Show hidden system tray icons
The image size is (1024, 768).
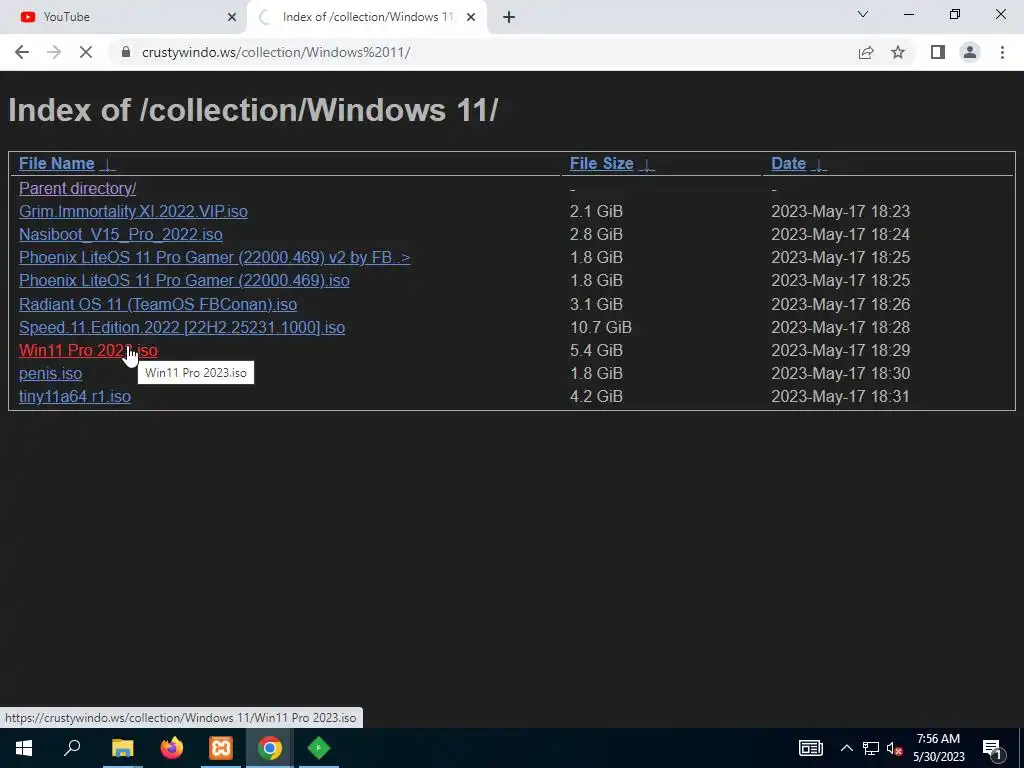click(x=846, y=748)
